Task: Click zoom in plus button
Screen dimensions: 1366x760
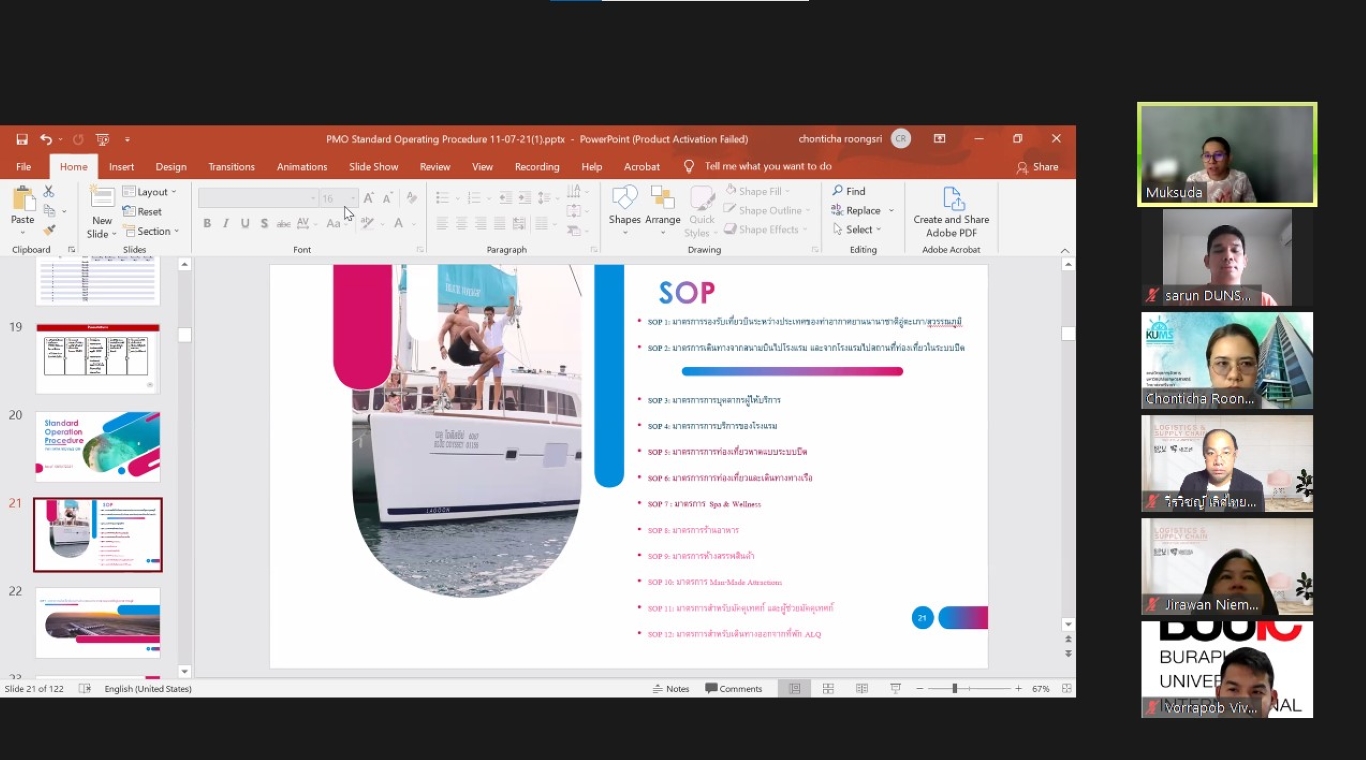Action: pos(1019,688)
